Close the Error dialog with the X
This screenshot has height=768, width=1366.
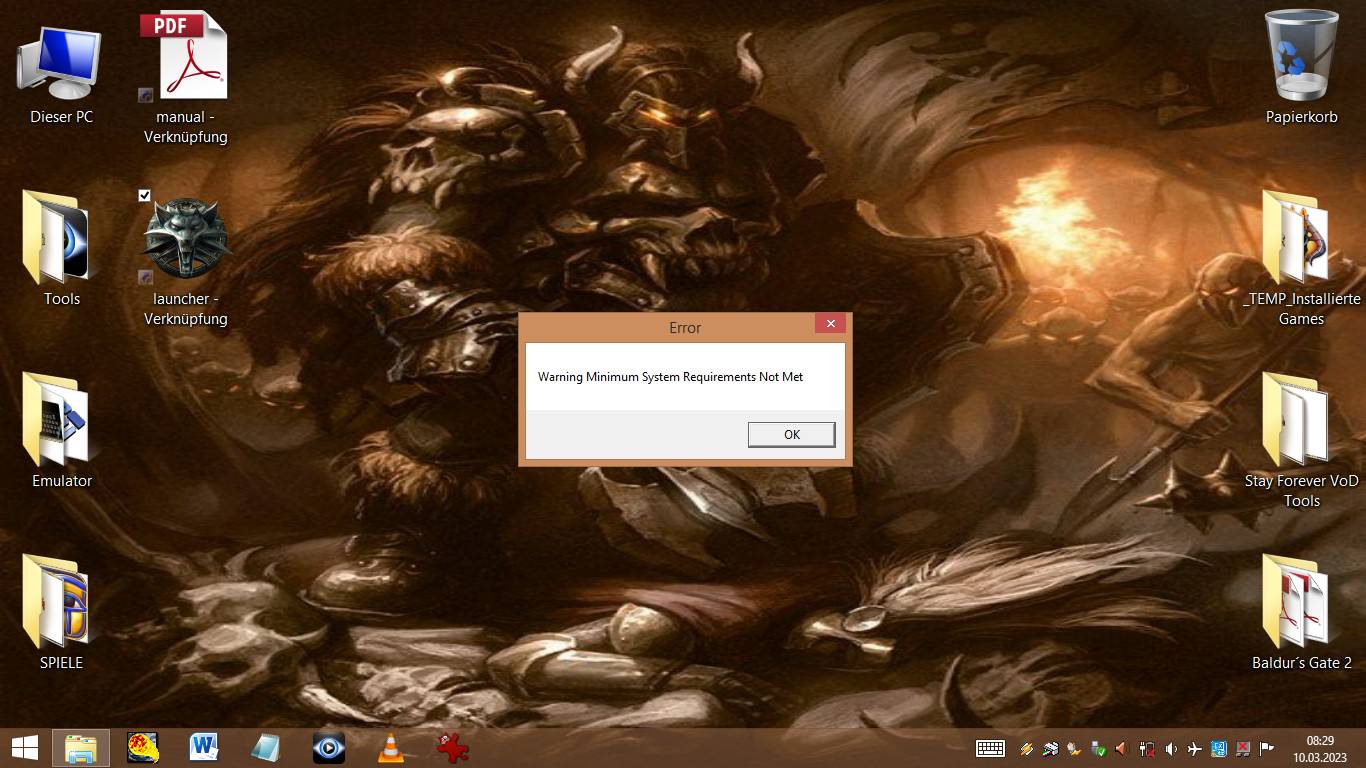point(830,324)
